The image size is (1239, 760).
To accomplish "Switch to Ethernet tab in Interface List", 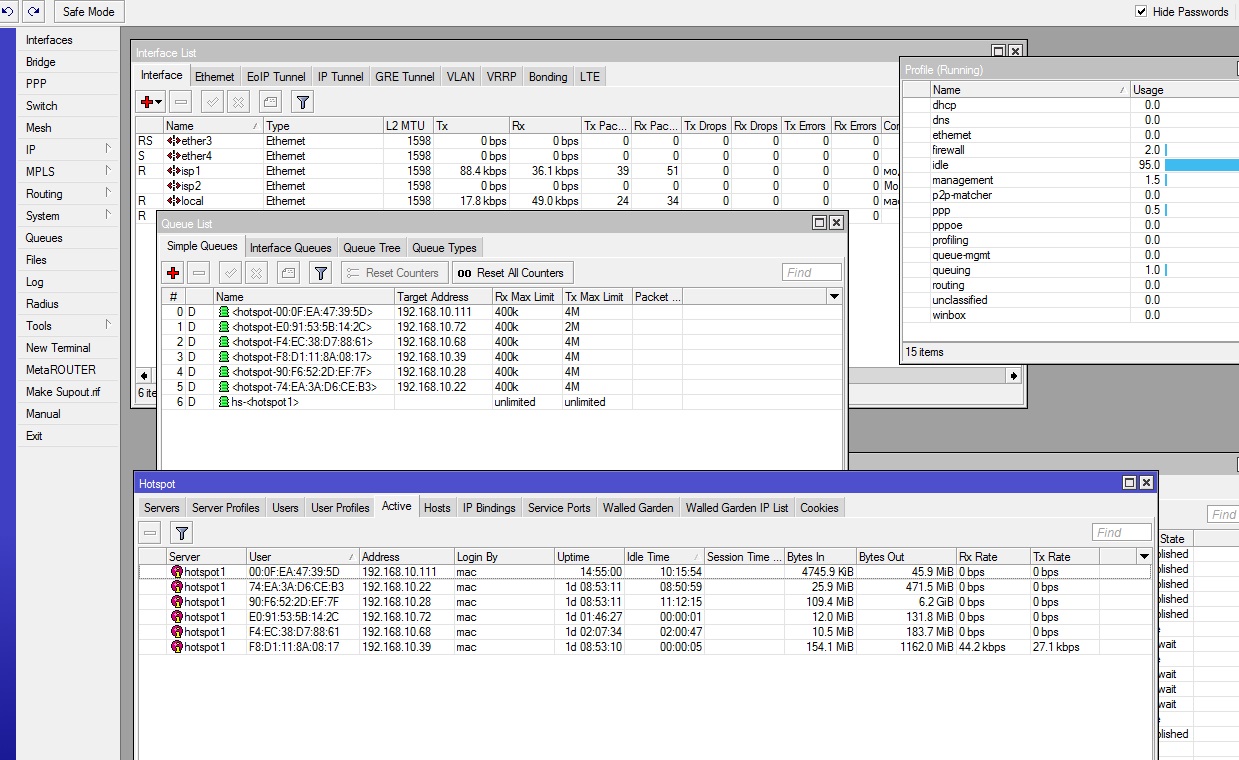I will click(x=215, y=77).
